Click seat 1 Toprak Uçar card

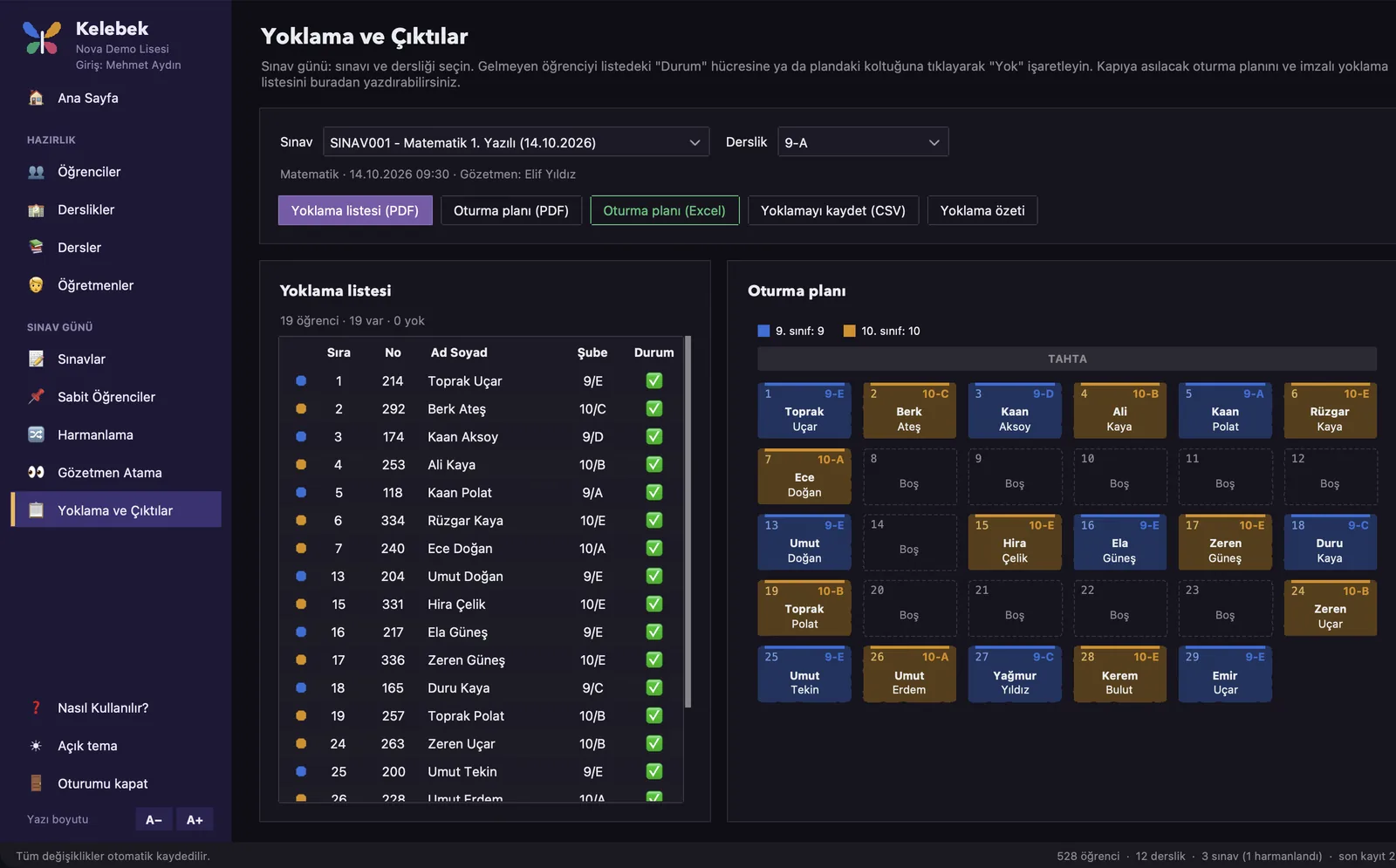804,411
